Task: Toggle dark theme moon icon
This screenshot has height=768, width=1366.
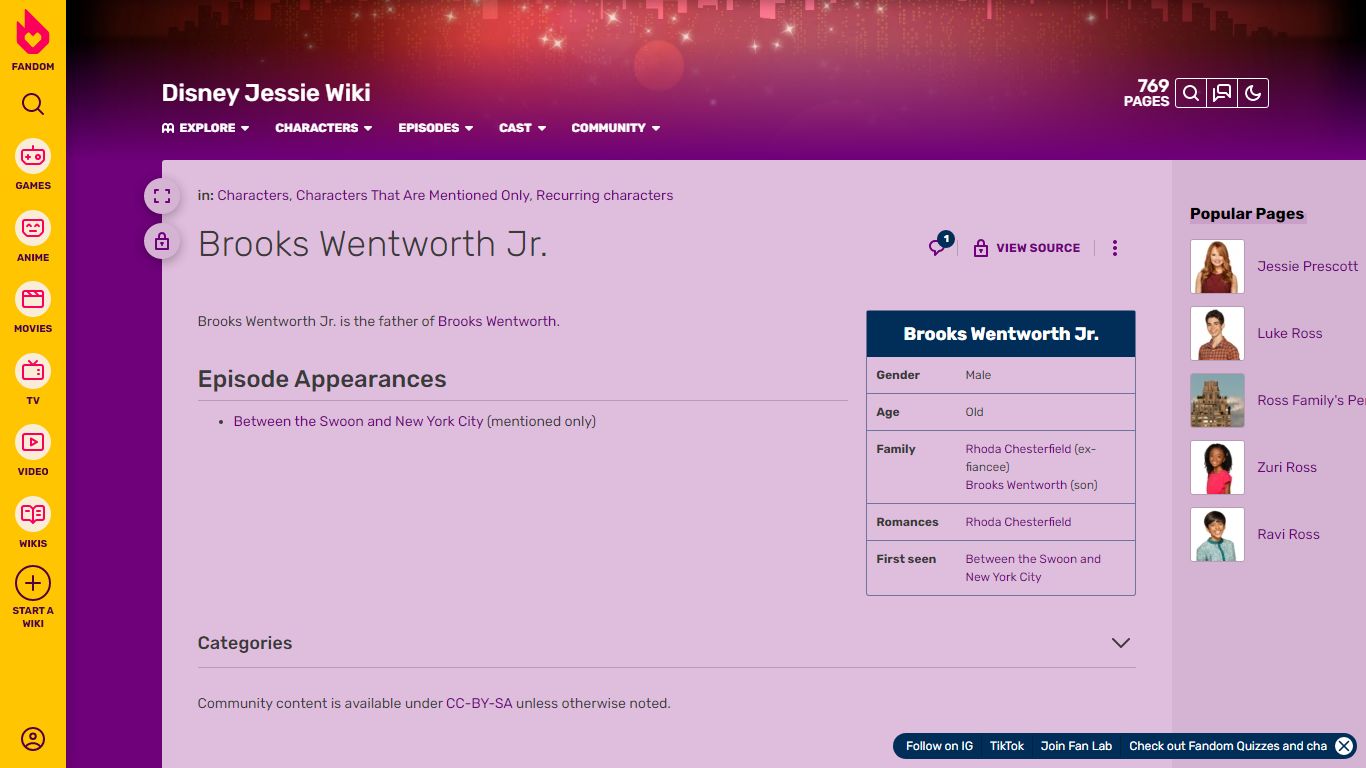Action: click(1253, 93)
